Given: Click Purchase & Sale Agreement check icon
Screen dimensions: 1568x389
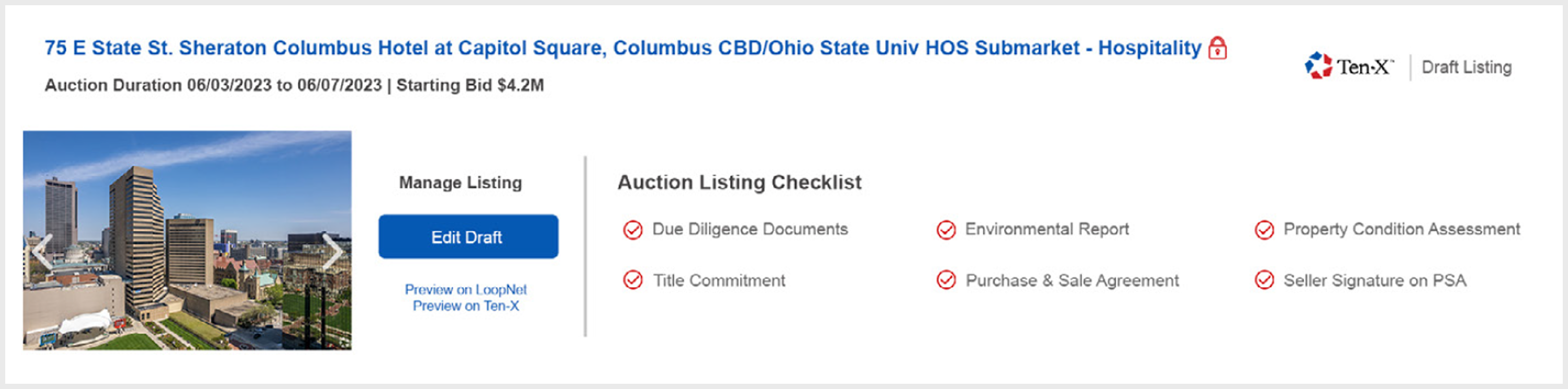Looking at the screenshot, I should (x=946, y=281).
